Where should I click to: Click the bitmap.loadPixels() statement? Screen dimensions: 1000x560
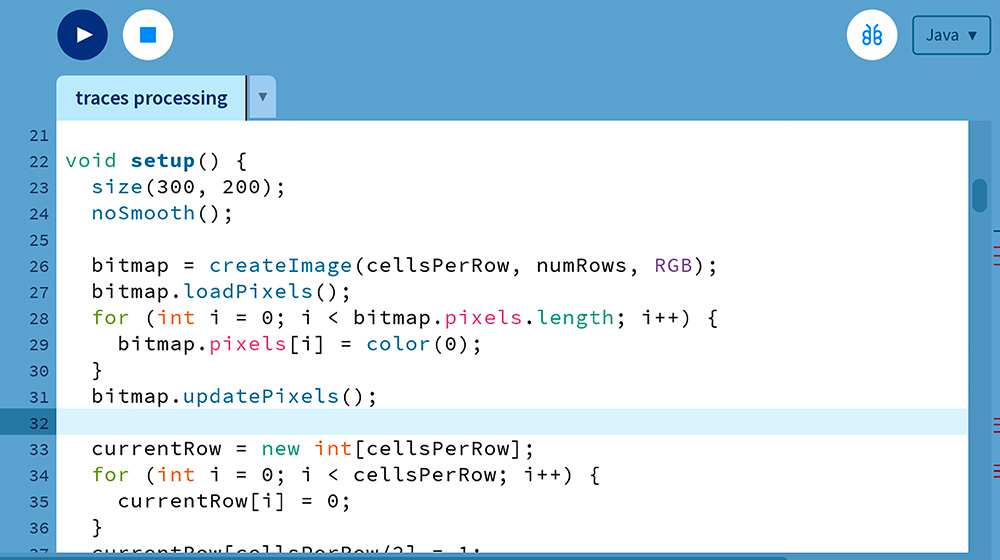(221, 292)
